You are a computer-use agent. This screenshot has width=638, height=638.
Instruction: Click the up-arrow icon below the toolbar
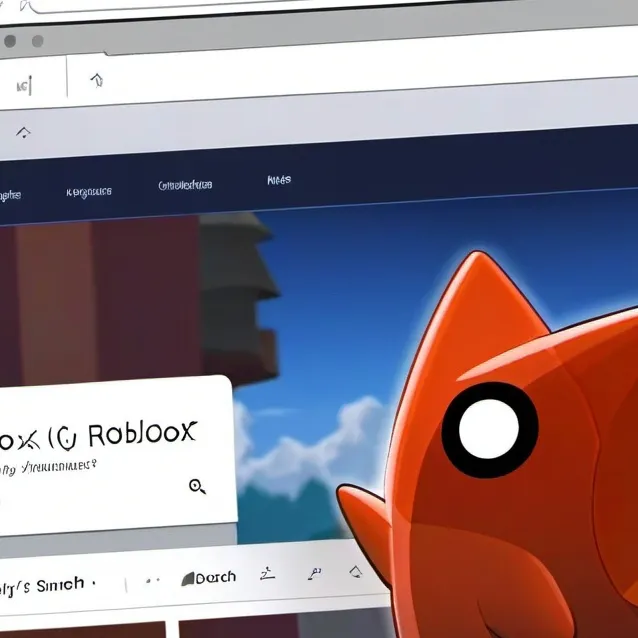click(x=23, y=133)
